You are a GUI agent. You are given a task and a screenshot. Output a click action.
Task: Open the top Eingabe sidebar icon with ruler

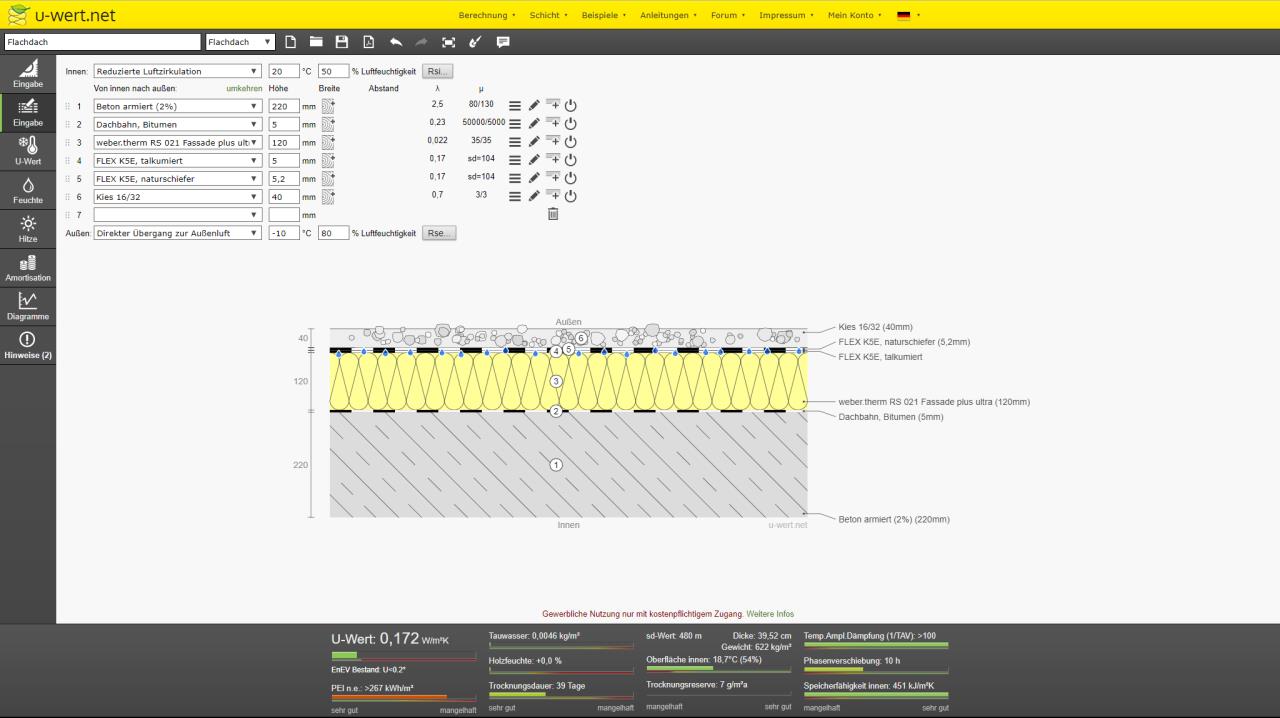pyautogui.click(x=28, y=74)
